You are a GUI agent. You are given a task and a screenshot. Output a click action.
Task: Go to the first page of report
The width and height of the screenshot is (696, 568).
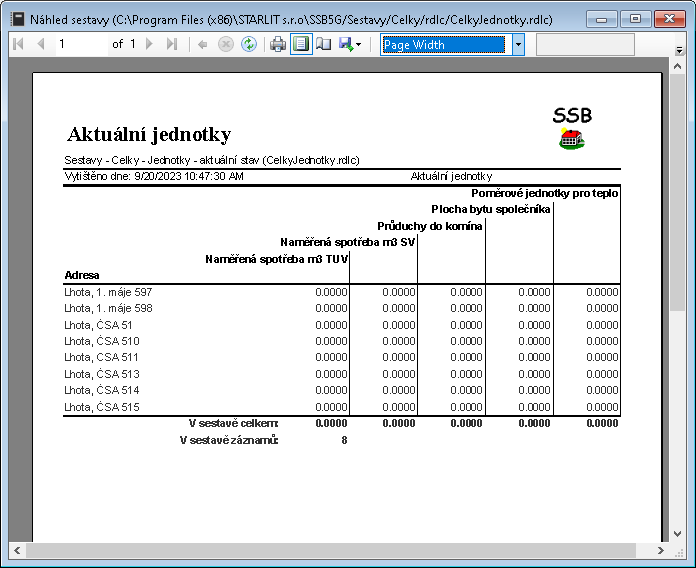point(17,44)
